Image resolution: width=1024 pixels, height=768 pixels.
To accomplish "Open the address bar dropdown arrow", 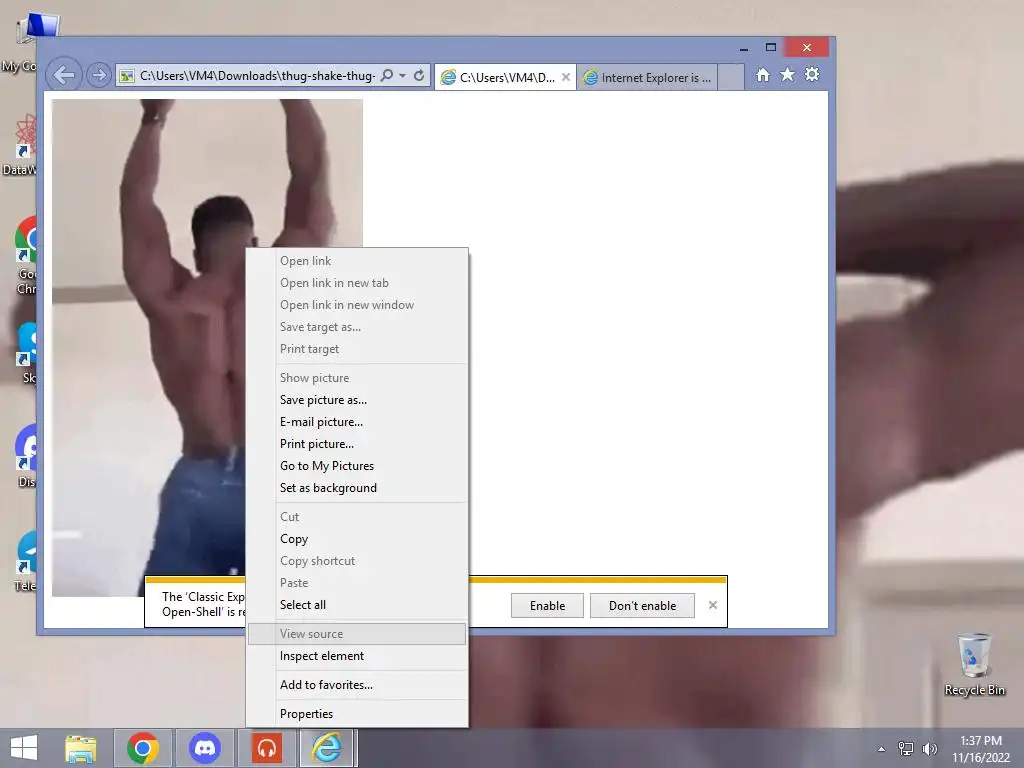I will (x=402, y=76).
